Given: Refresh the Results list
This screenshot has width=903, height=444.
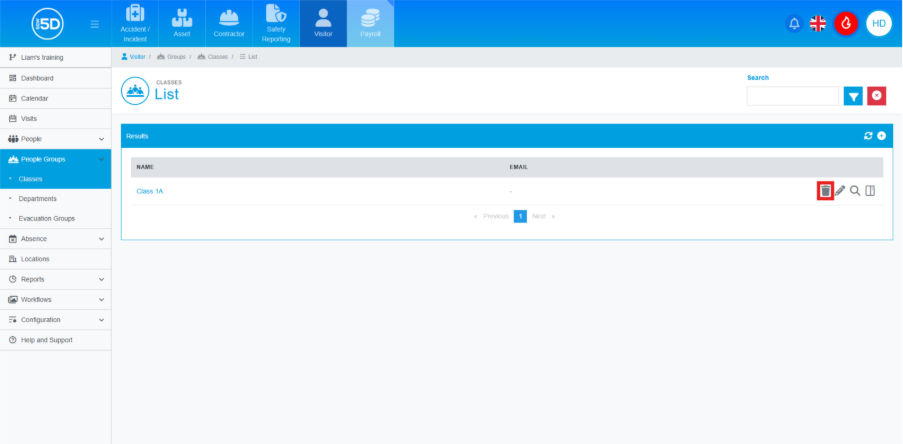Looking at the screenshot, I should pyautogui.click(x=868, y=135).
